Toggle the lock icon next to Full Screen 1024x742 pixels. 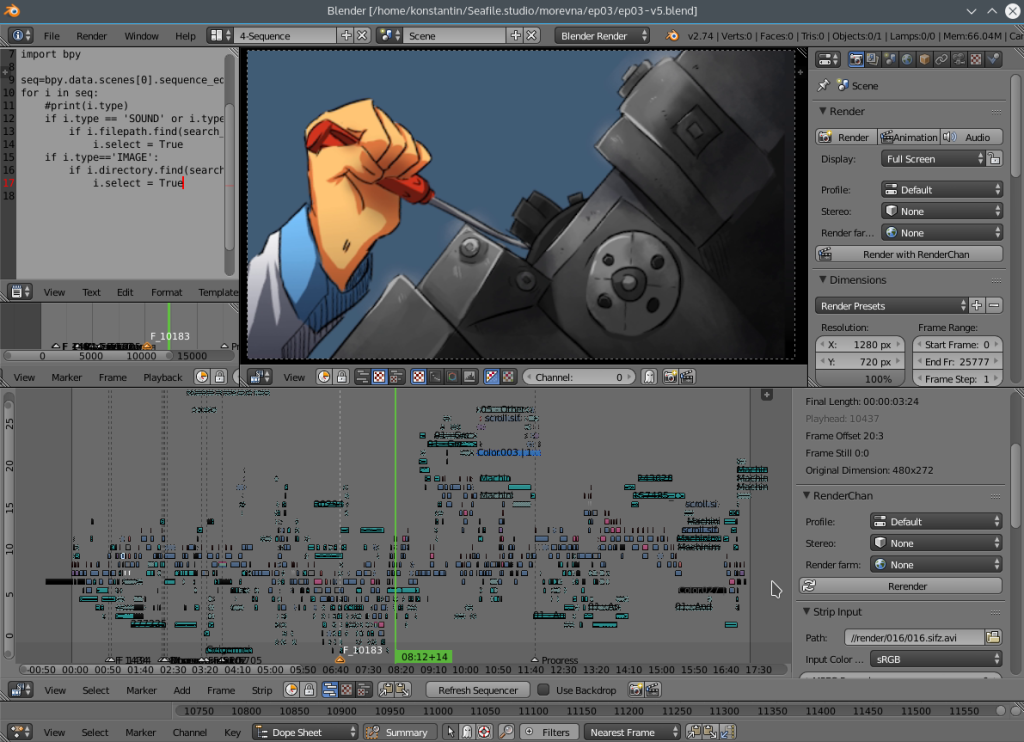click(994, 159)
